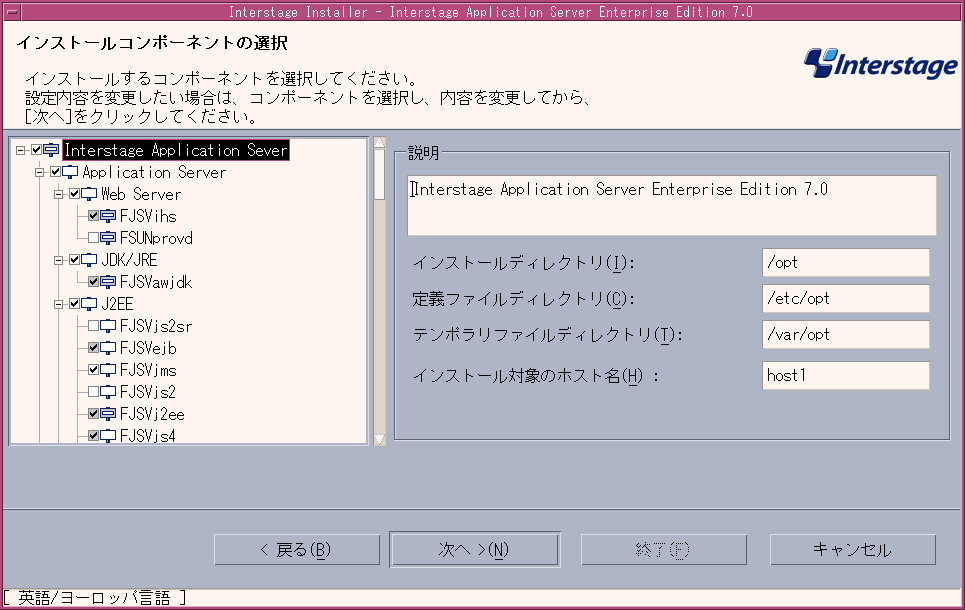The image size is (965, 610).
Task: Click the FJSVj2ee package icon
Action: (108, 414)
